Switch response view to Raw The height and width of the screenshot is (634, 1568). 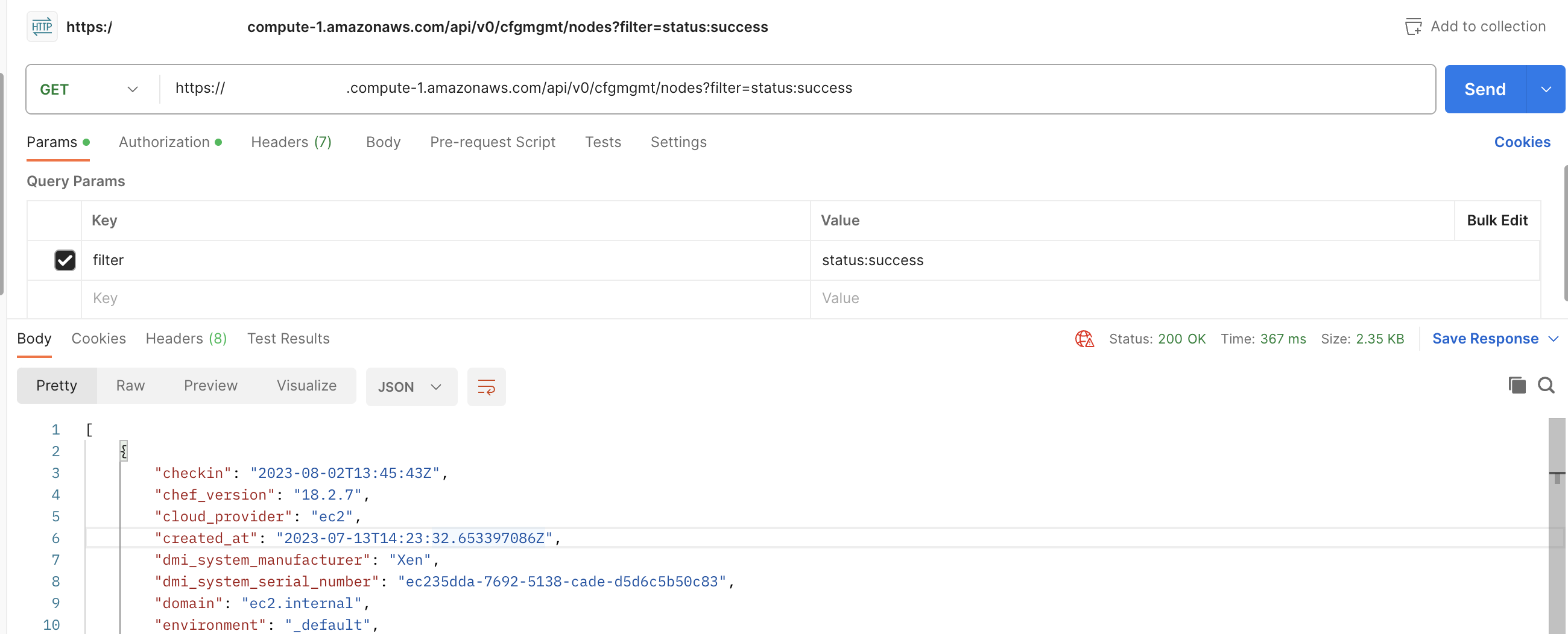pos(130,386)
